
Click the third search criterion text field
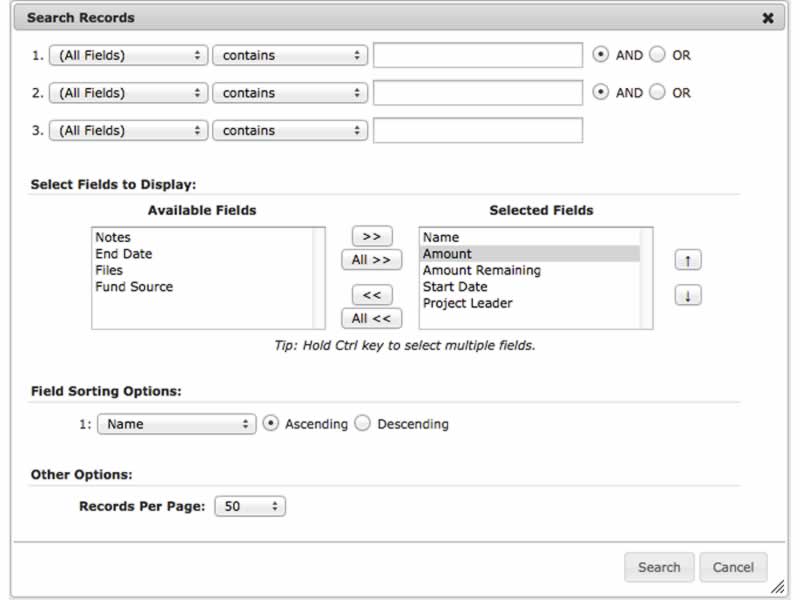coord(477,130)
